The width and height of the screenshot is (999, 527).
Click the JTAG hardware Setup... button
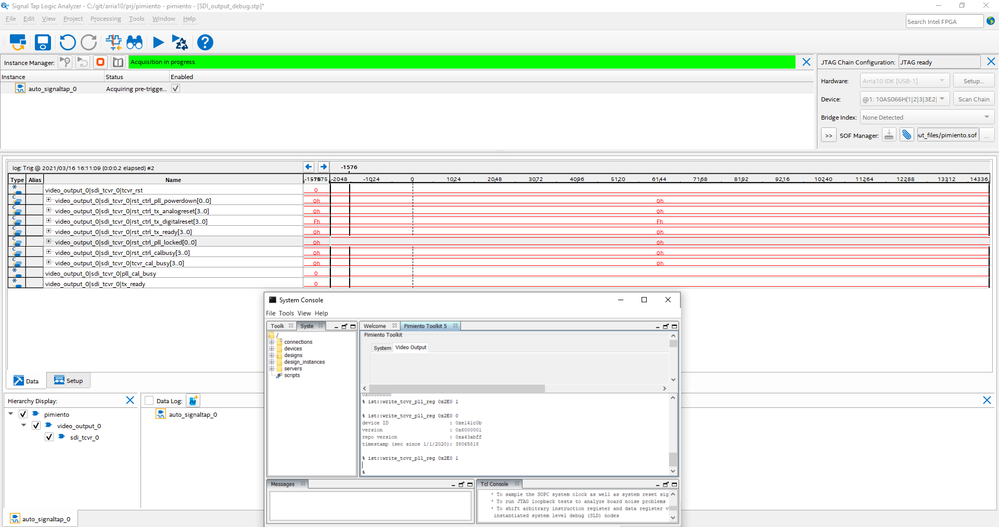(973, 81)
